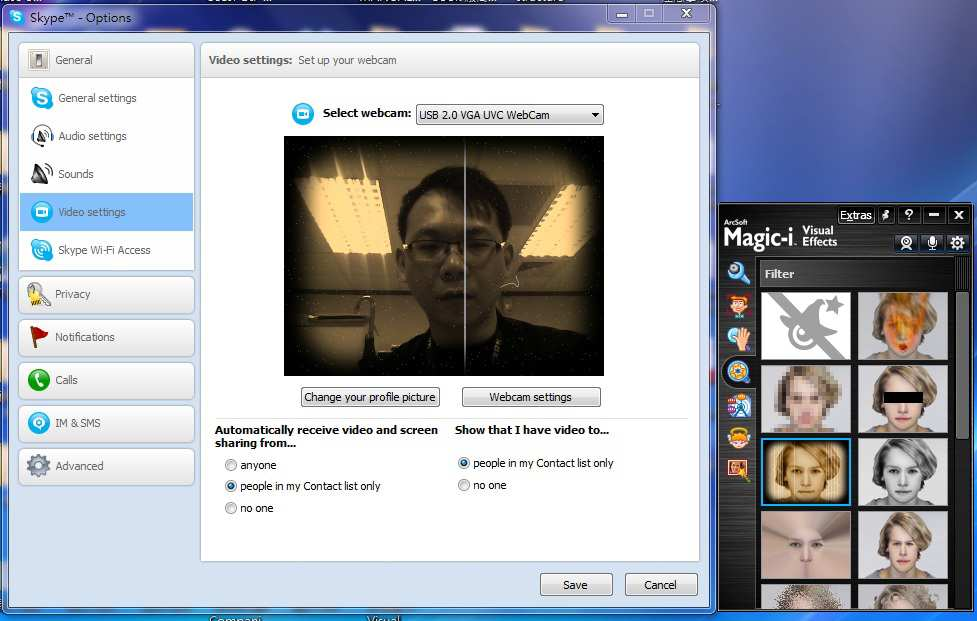Open Webcam settings button
The image size is (977, 621).
pos(531,397)
